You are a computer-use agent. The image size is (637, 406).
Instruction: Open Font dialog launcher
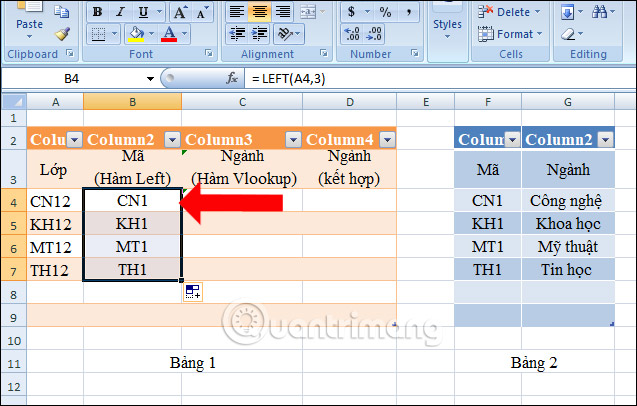(x=208, y=53)
